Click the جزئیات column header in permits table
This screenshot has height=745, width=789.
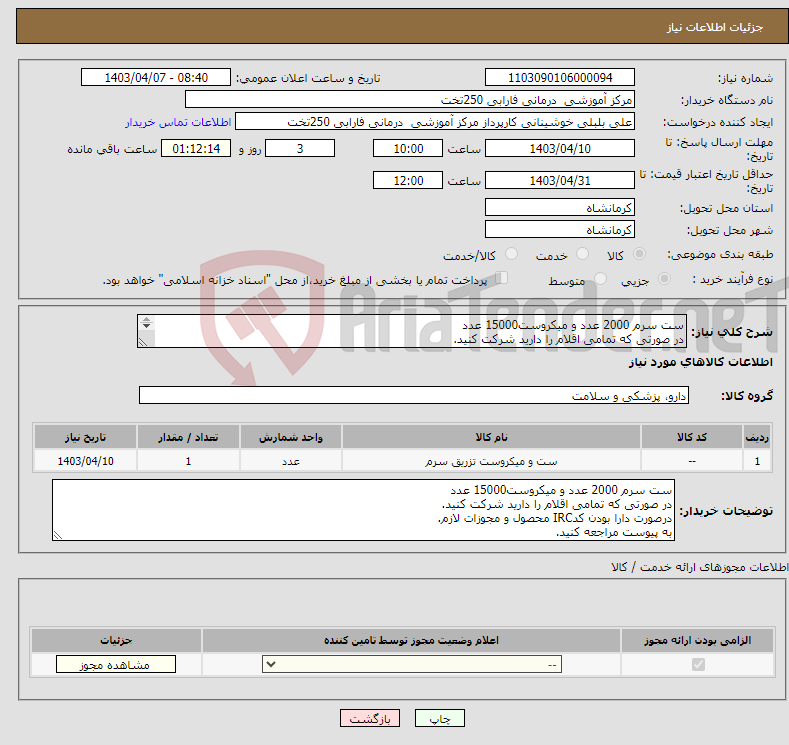pos(116,640)
